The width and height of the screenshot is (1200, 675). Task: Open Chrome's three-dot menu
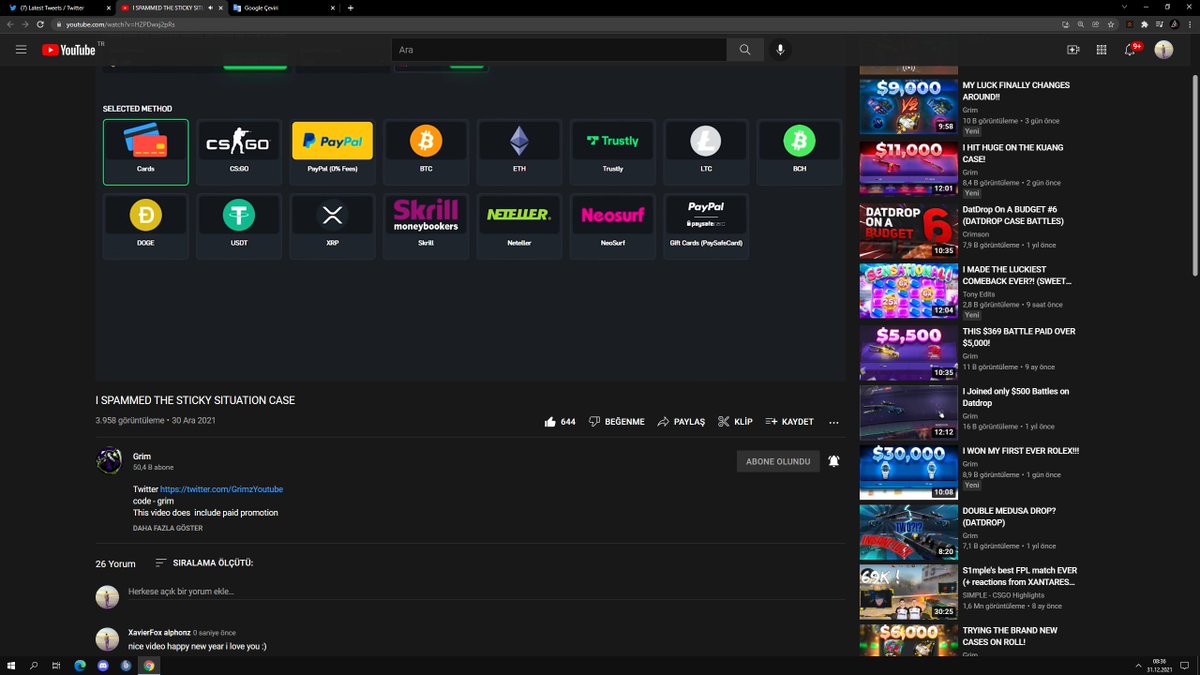point(1191,23)
